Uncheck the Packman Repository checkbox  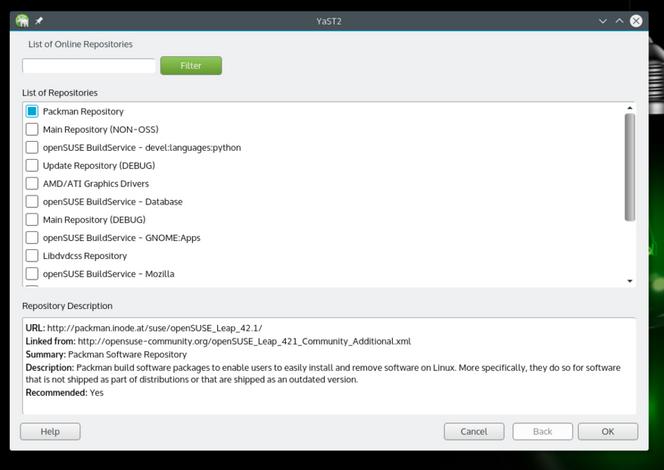(x=32, y=111)
